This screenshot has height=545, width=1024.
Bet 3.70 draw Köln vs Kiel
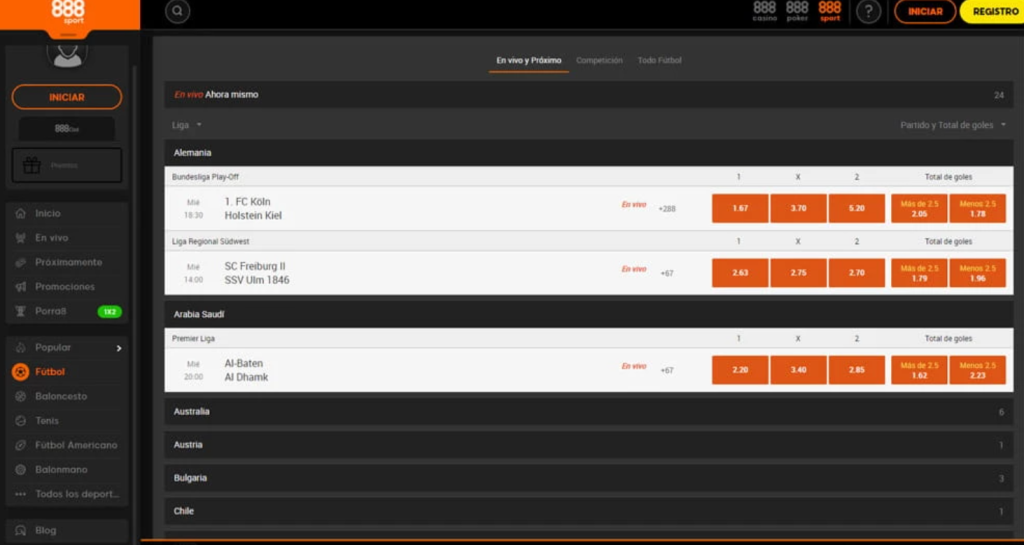coord(798,209)
